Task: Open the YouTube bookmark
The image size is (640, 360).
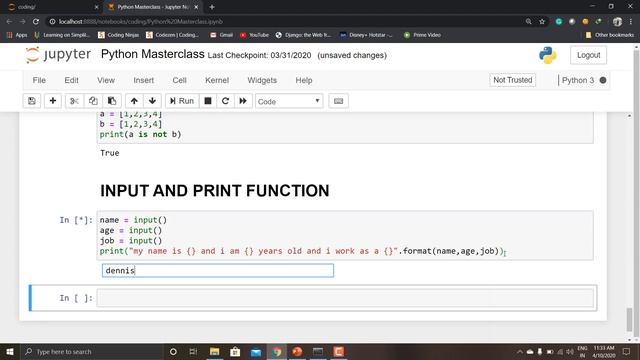Action: pyautogui.click(x=254, y=35)
